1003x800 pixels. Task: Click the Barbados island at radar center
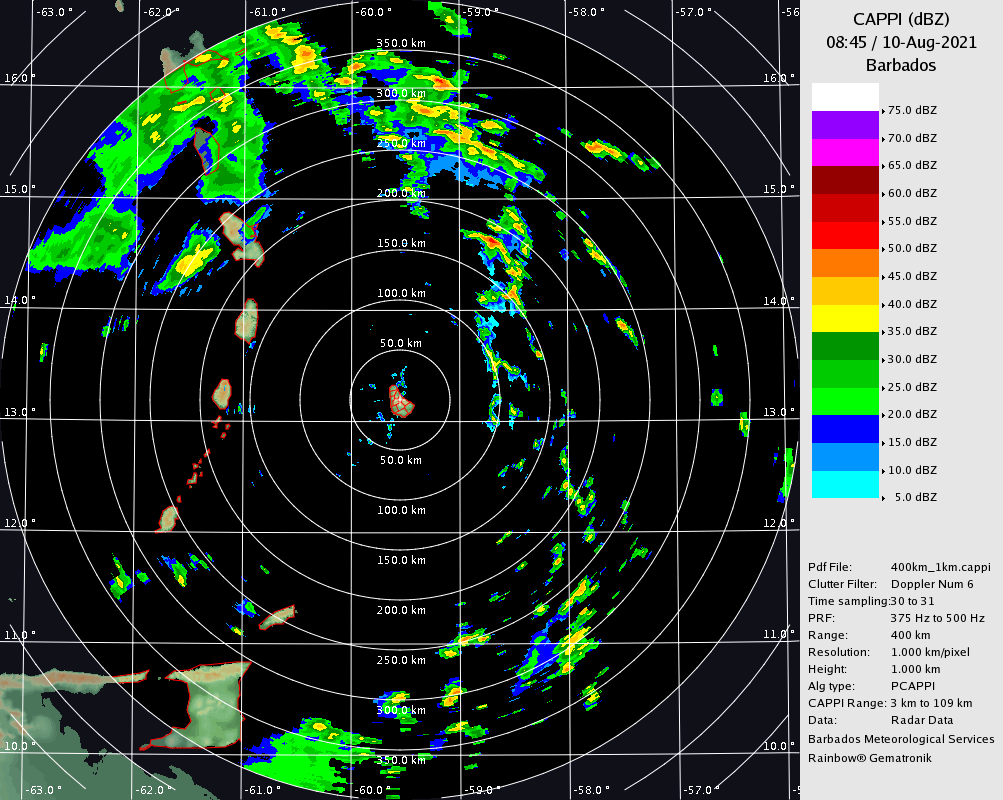[x=400, y=401]
